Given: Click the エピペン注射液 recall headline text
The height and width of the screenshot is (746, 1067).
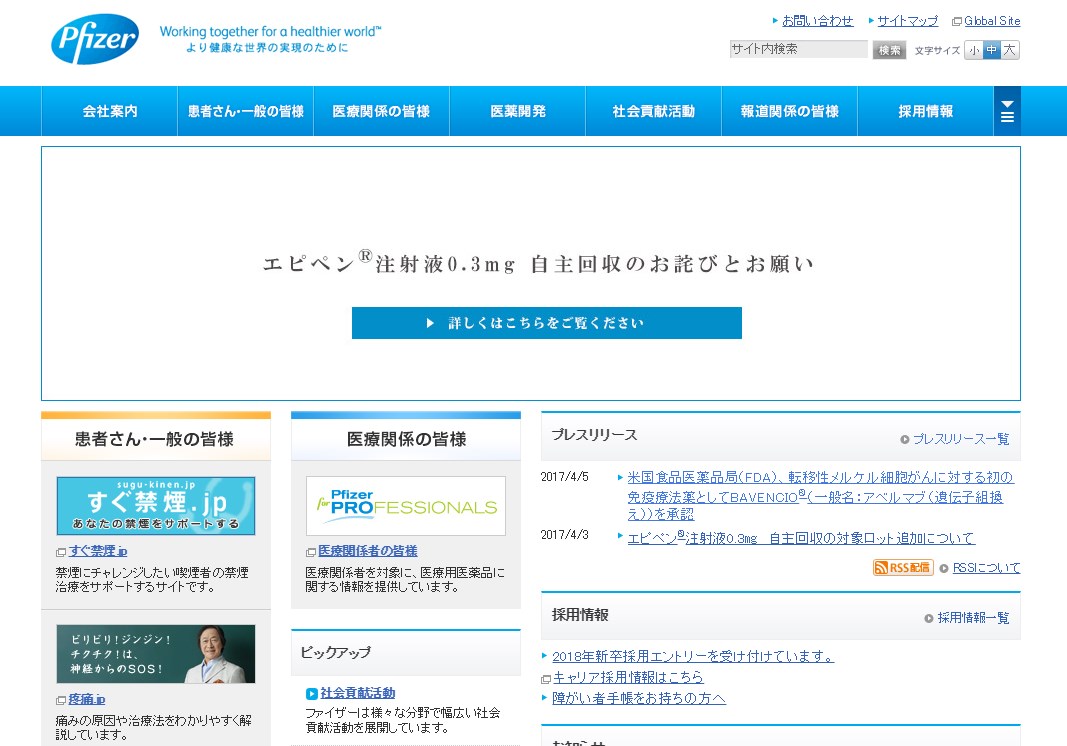Looking at the screenshot, I should pyautogui.click(x=538, y=263).
